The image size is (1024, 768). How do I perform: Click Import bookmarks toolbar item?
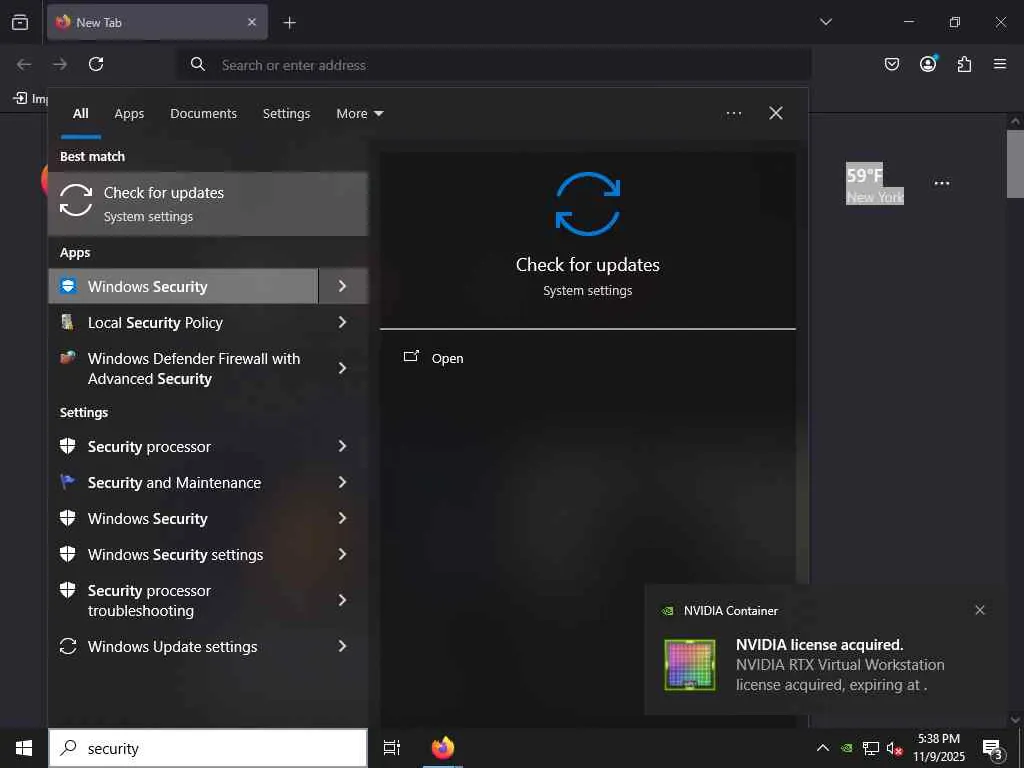30,98
